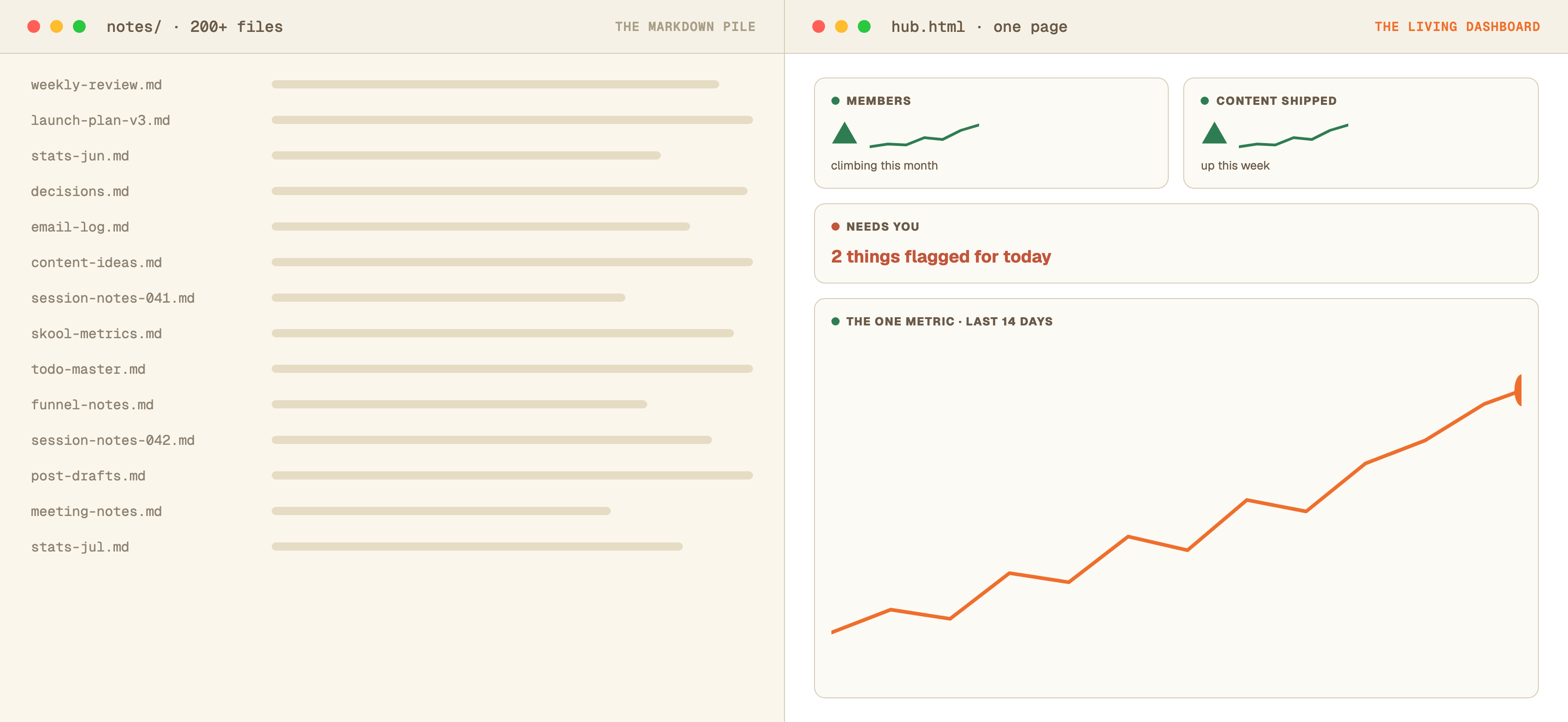Open '2 things flagged for today'
This screenshot has width=1568, height=722.
[941, 257]
